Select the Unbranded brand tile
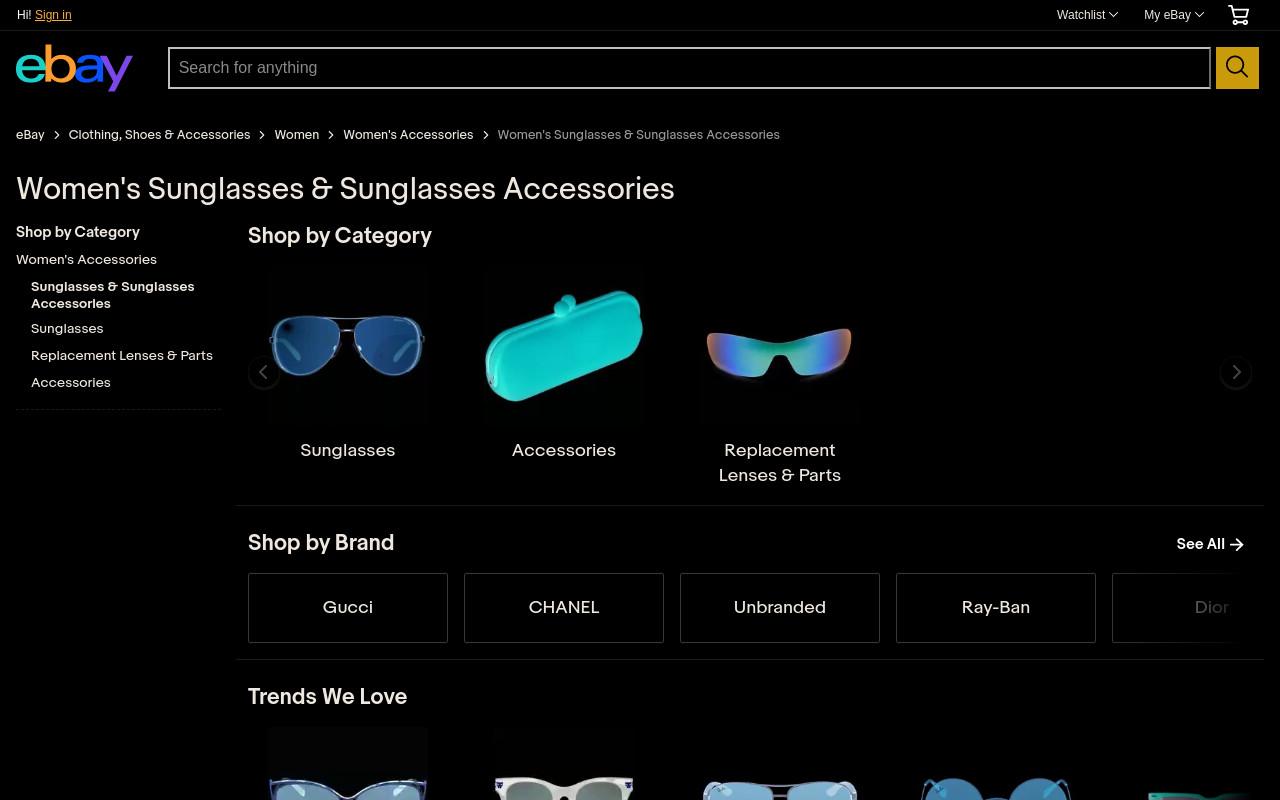The width and height of the screenshot is (1280, 800). click(x=780, y=608)
